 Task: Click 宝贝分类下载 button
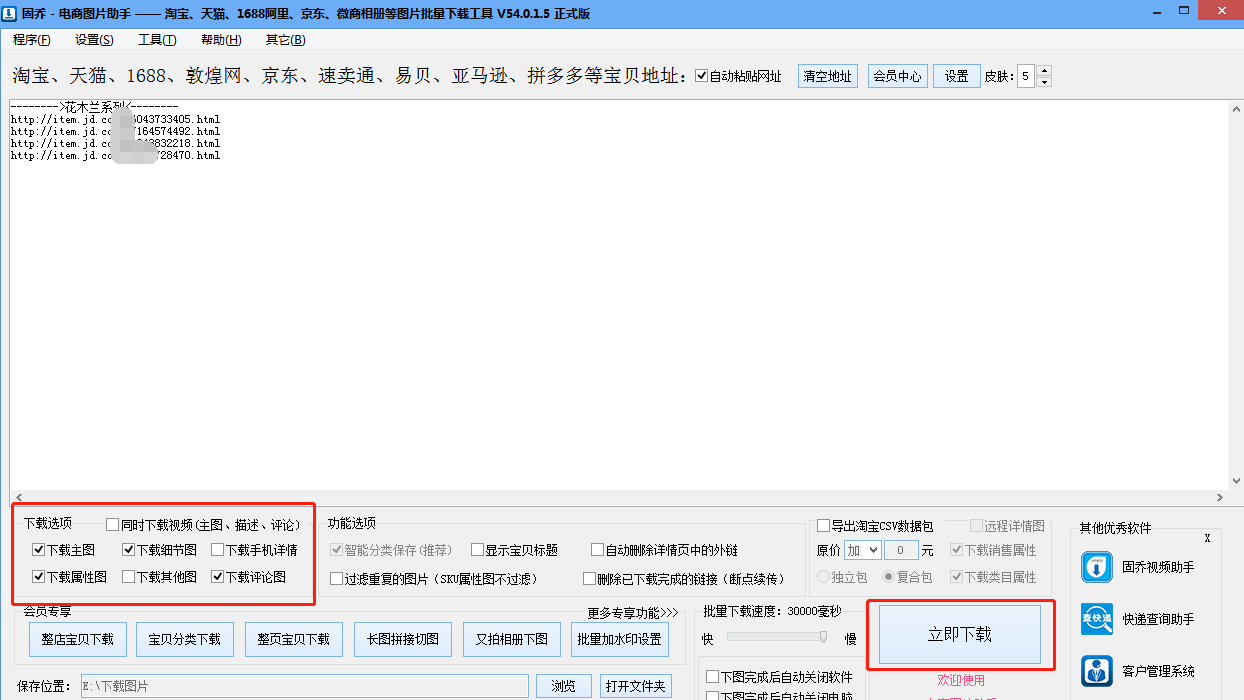184,639
